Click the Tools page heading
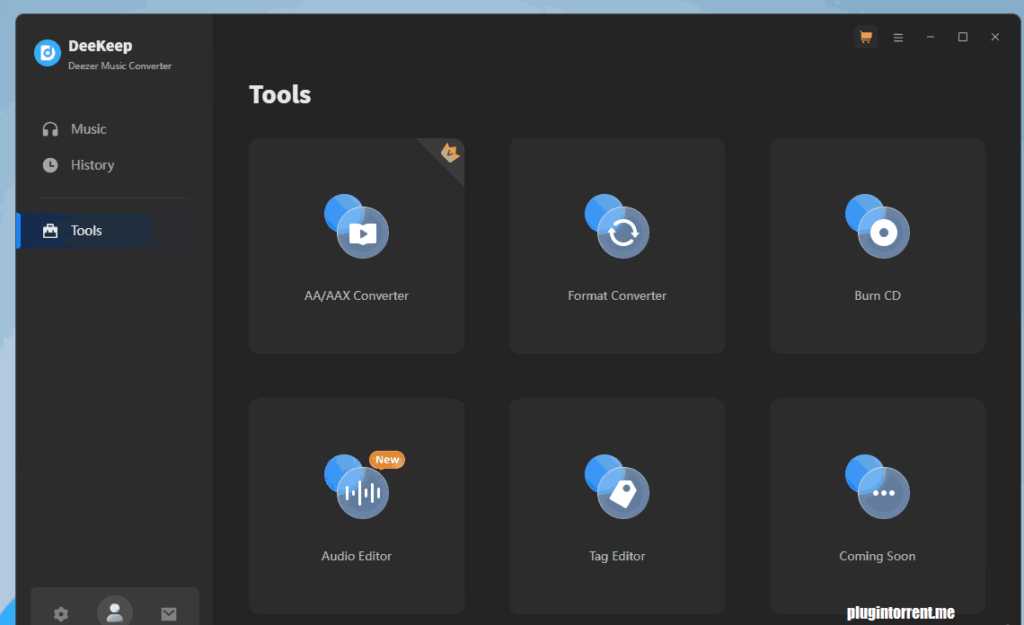This screenshot has height=625, width=1024. pos(280,95)
